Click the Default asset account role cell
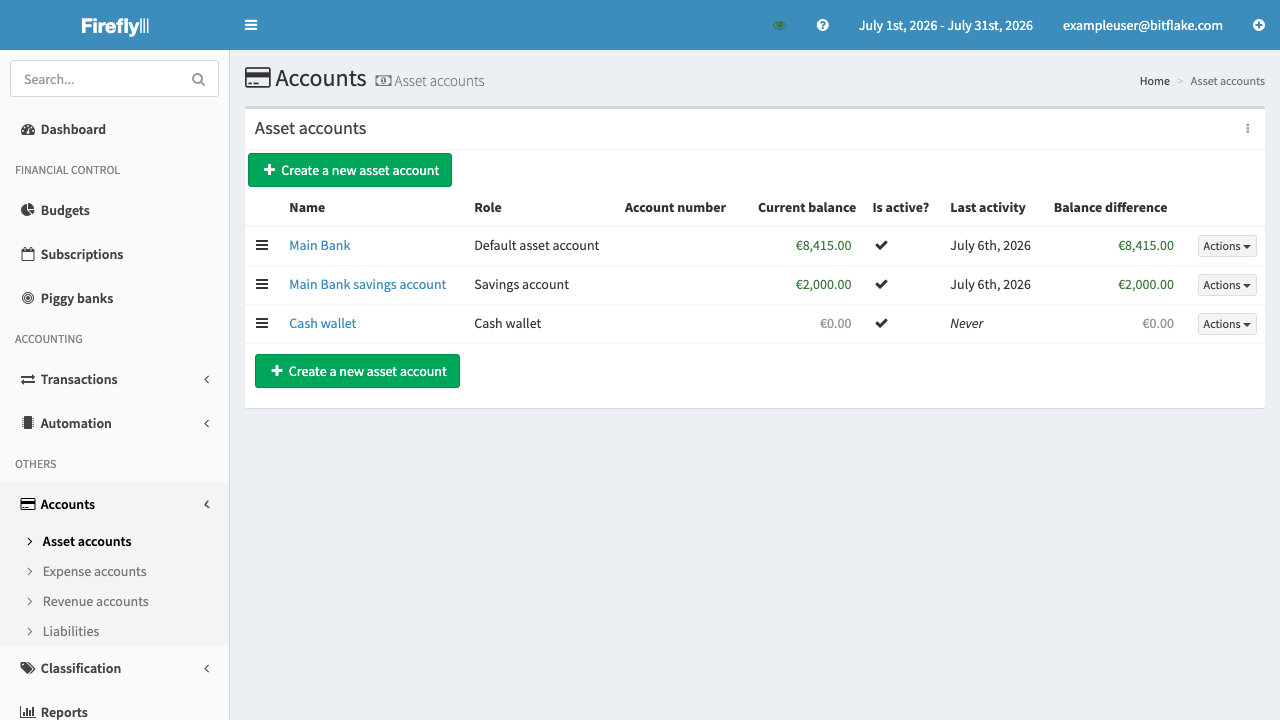This screenshot has width=1280, height=720. (x=537, y=245)
